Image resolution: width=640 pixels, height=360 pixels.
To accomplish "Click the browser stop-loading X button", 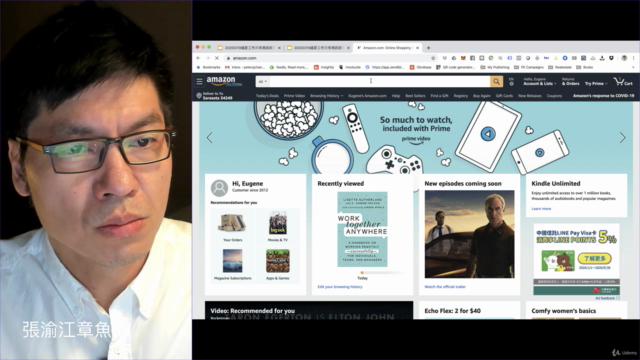I will [217, 58].
